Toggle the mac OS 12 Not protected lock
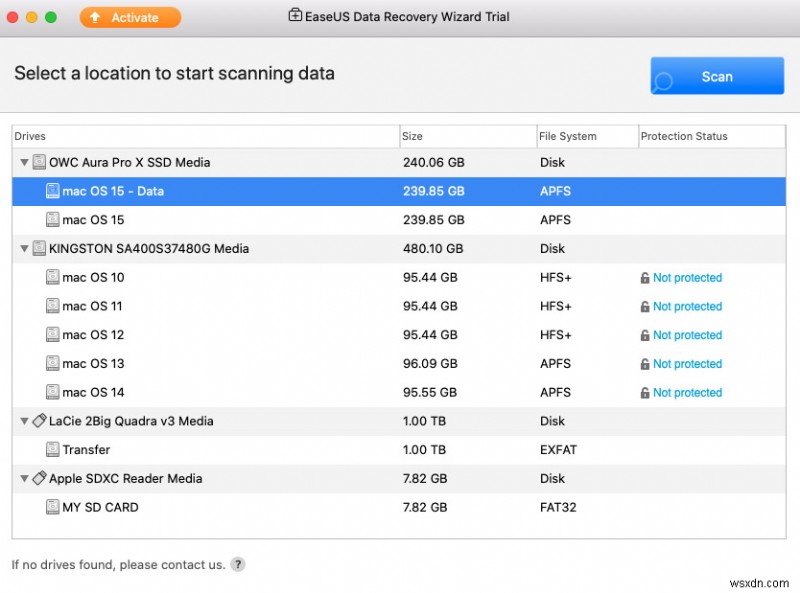Image resolution: width=800 pixels, height=593 pixels. (645, 335)
